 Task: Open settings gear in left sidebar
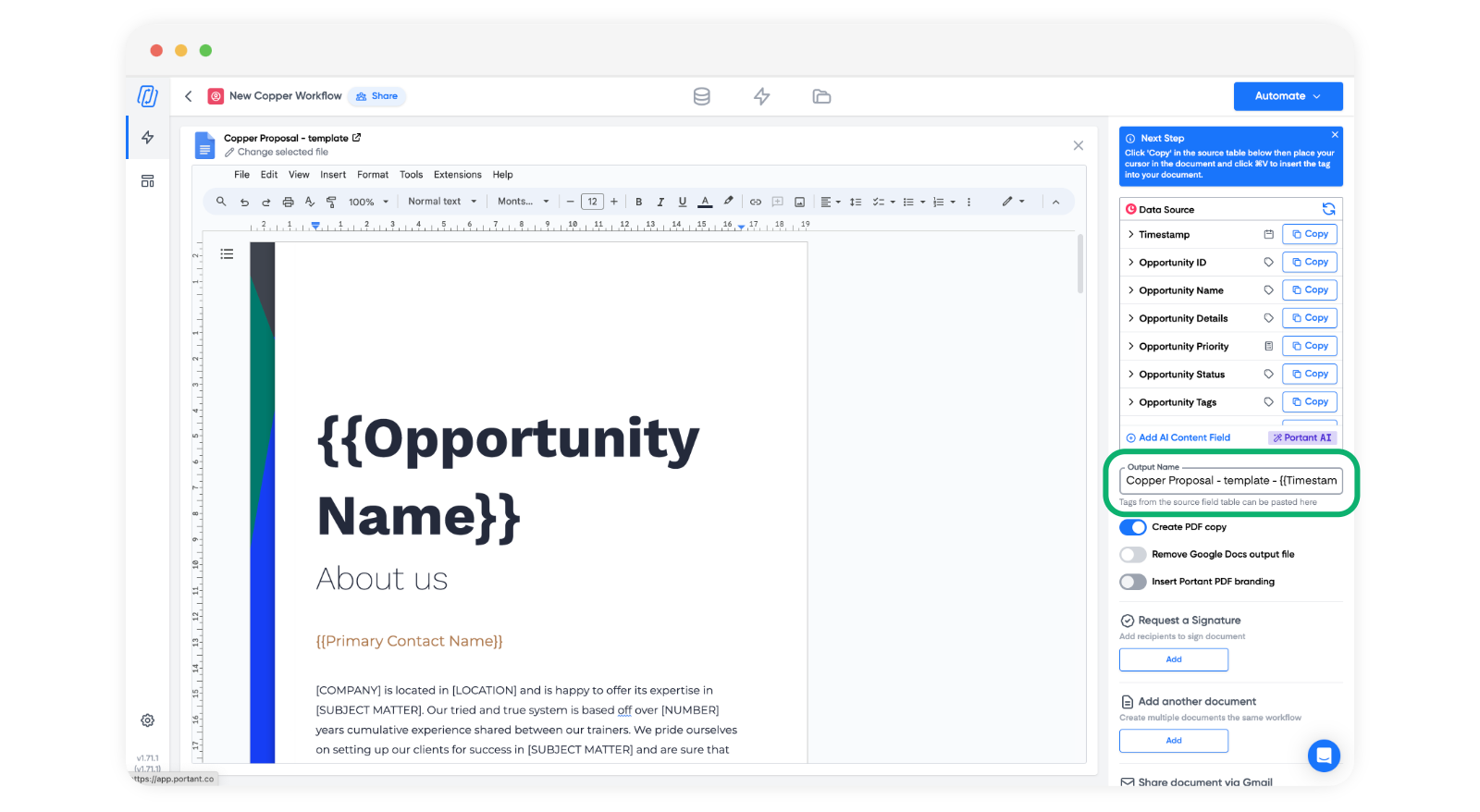tap(147, 720)
